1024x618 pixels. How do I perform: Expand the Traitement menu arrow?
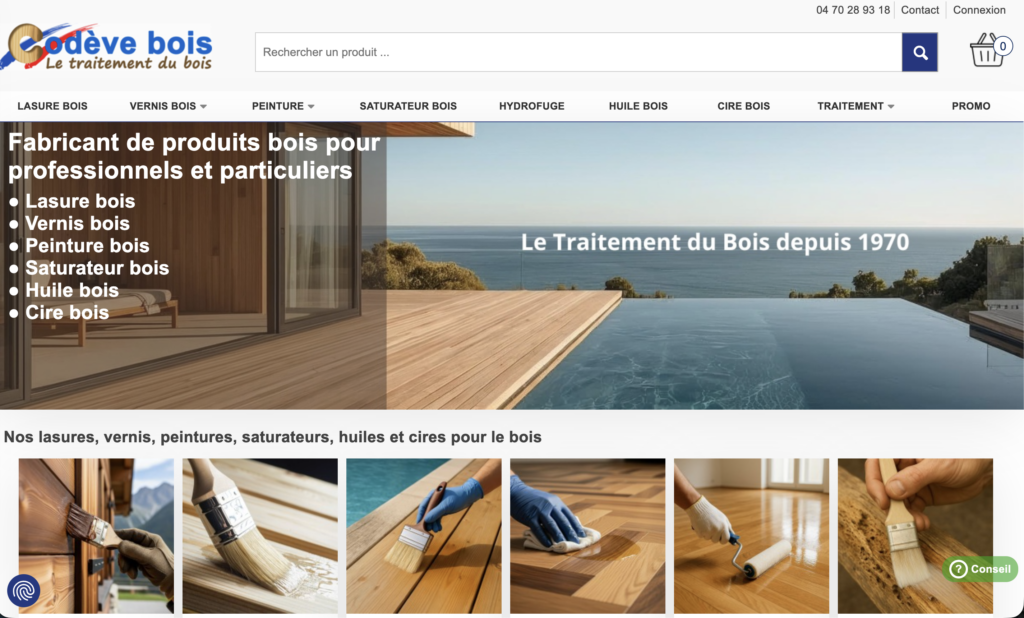[891, 106]
